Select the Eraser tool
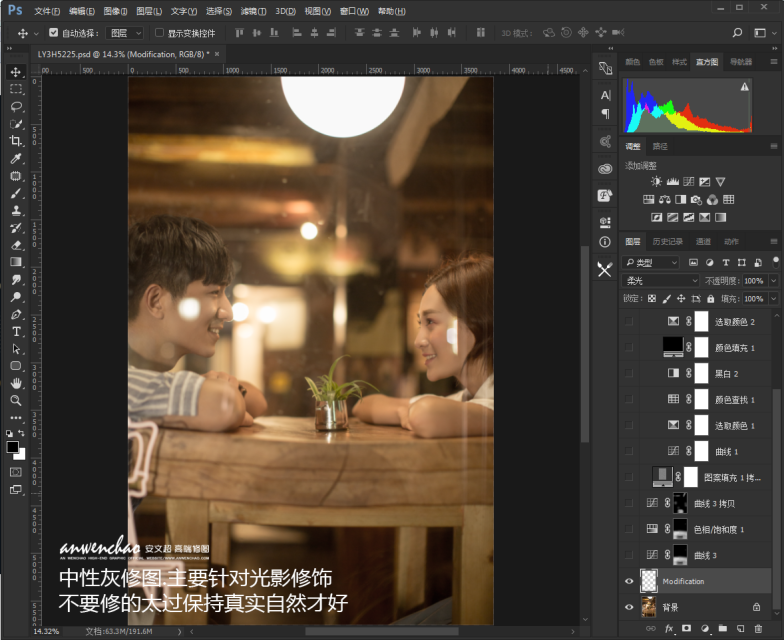784x640 pixels. 16,245
